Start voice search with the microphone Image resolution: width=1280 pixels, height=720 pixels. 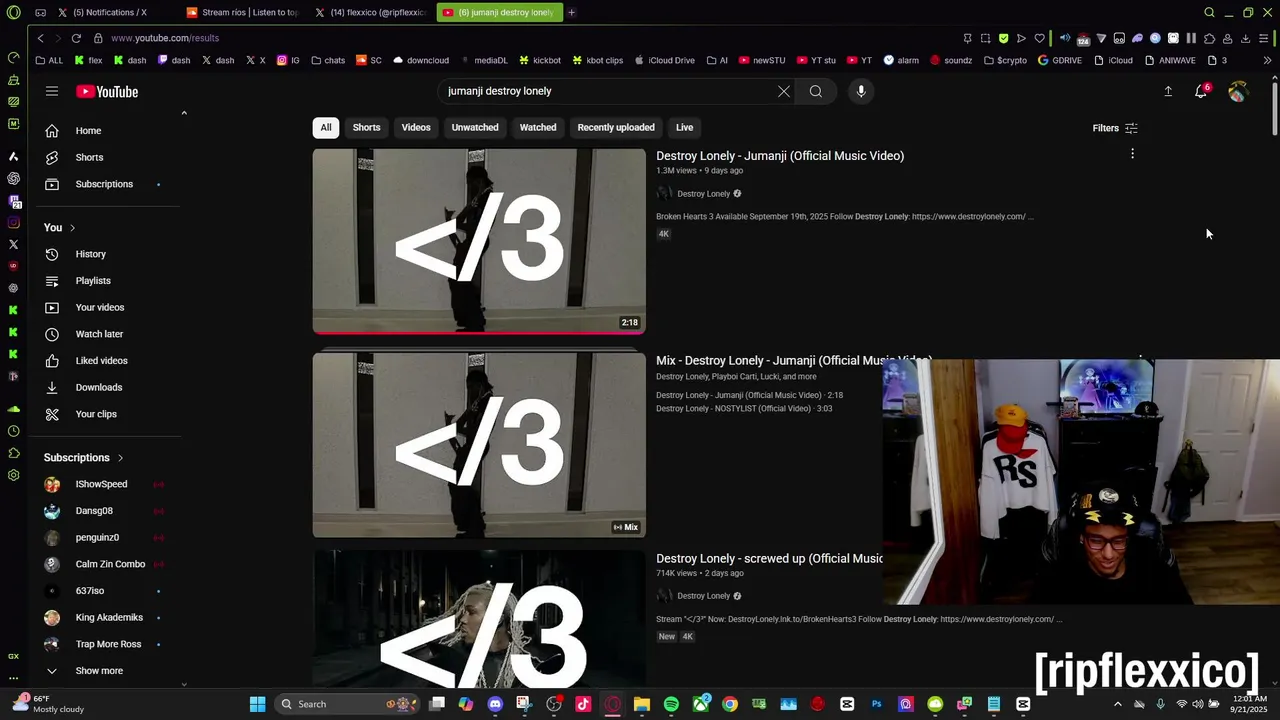(x=861, y=91)
